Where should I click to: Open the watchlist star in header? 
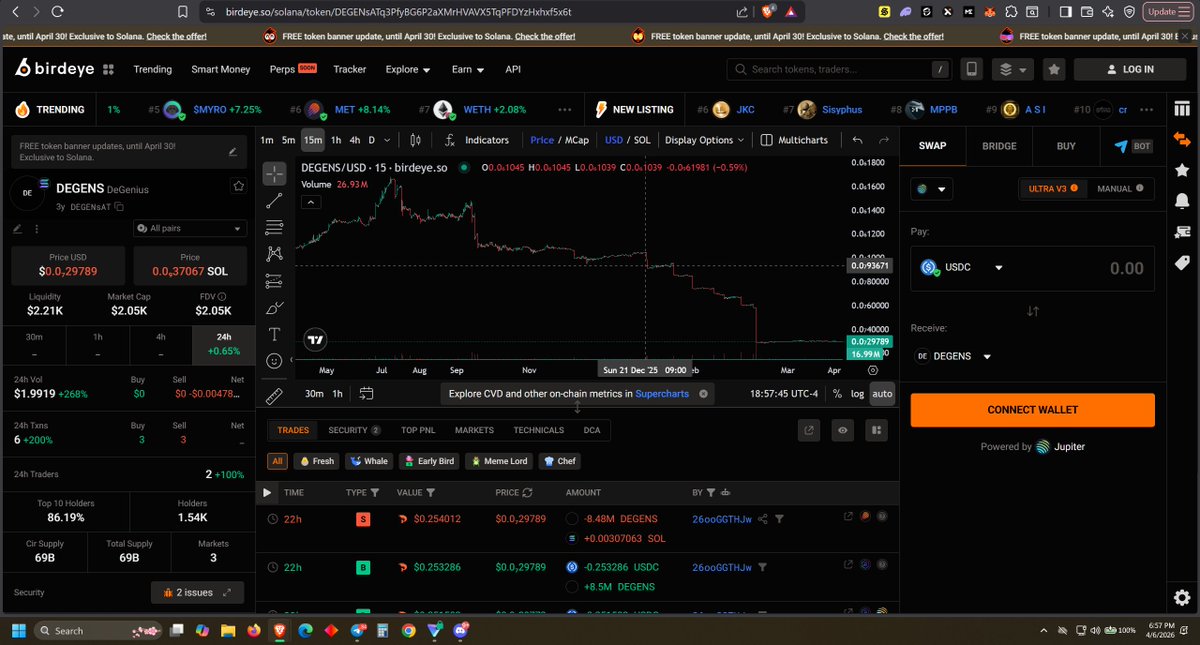[x=1053, y=69]
